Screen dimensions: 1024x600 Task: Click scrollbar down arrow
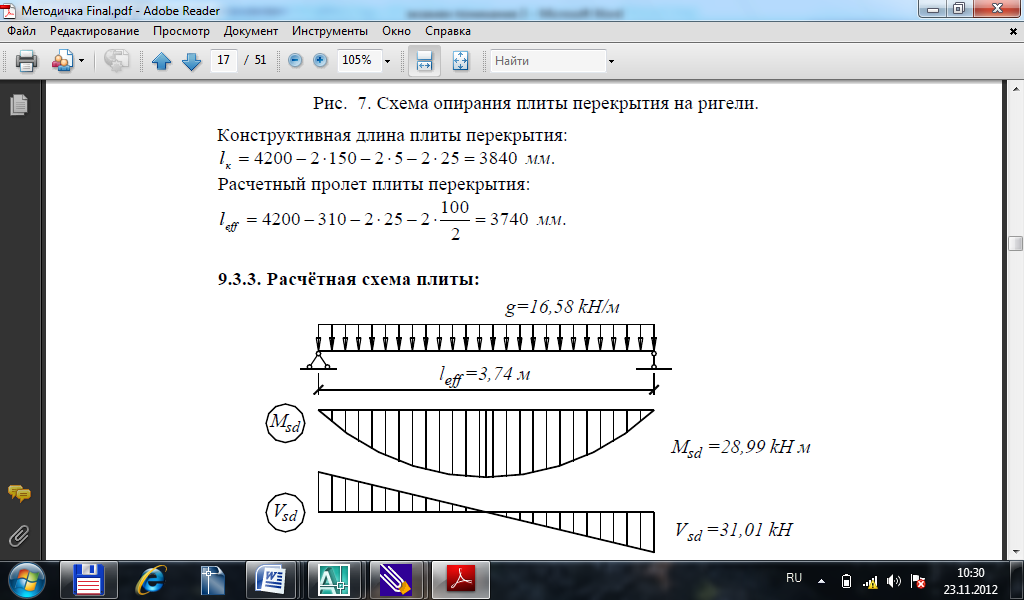[1016, 552]
